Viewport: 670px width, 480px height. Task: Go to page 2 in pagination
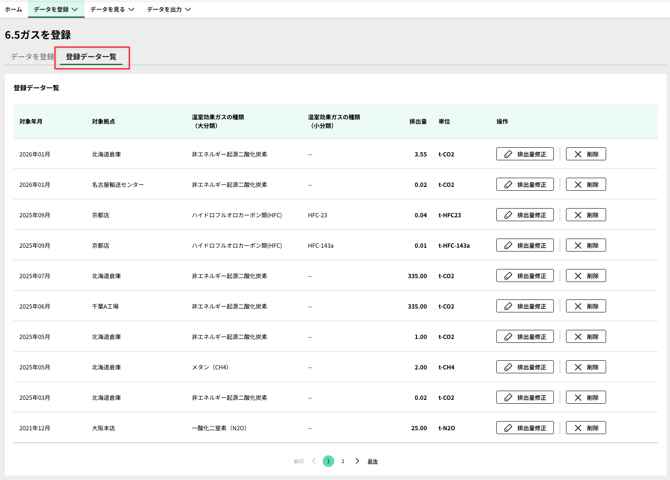tap(343, 461)
